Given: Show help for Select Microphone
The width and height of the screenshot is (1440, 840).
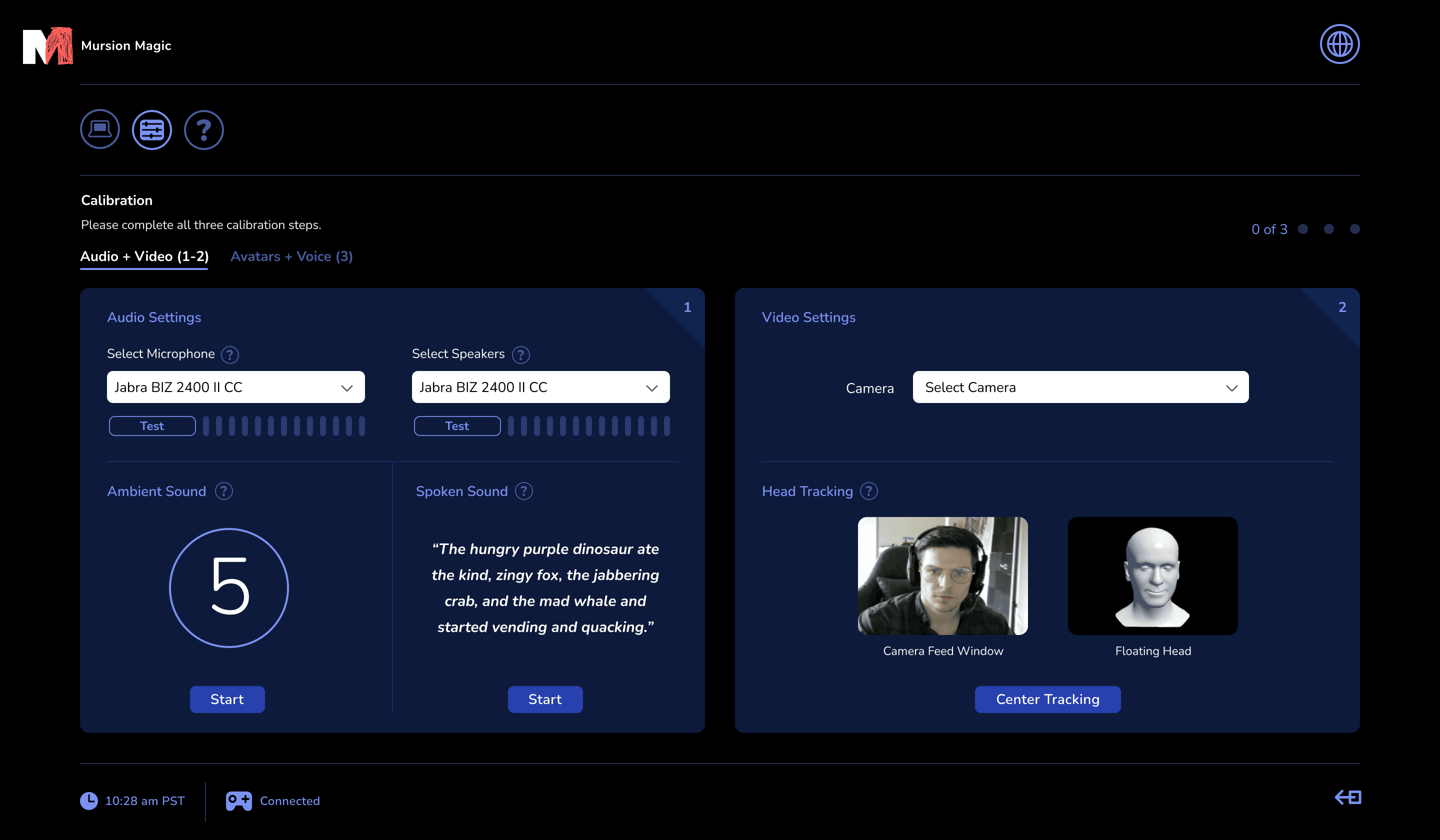Looking at the screenshot, I should point(229,355).
